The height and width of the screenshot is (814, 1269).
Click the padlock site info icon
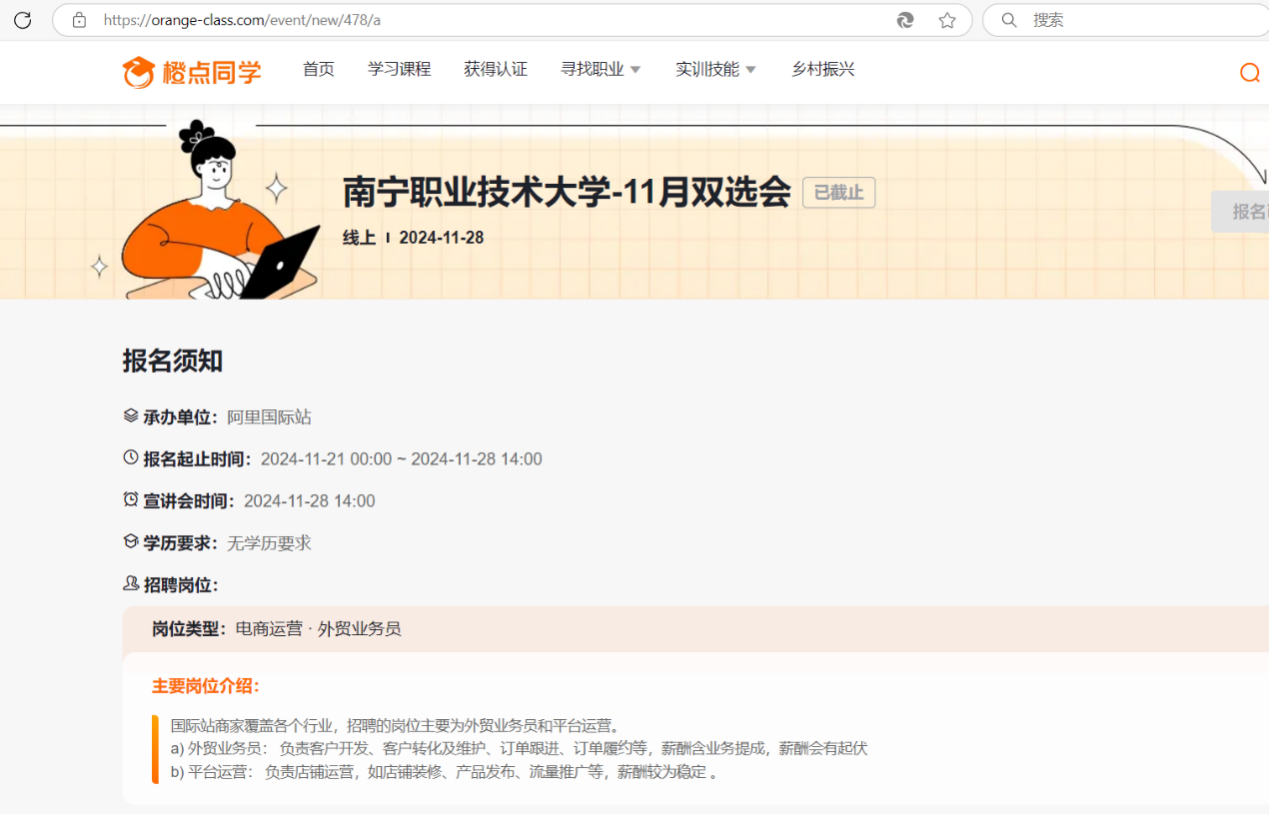click(79, 20)
